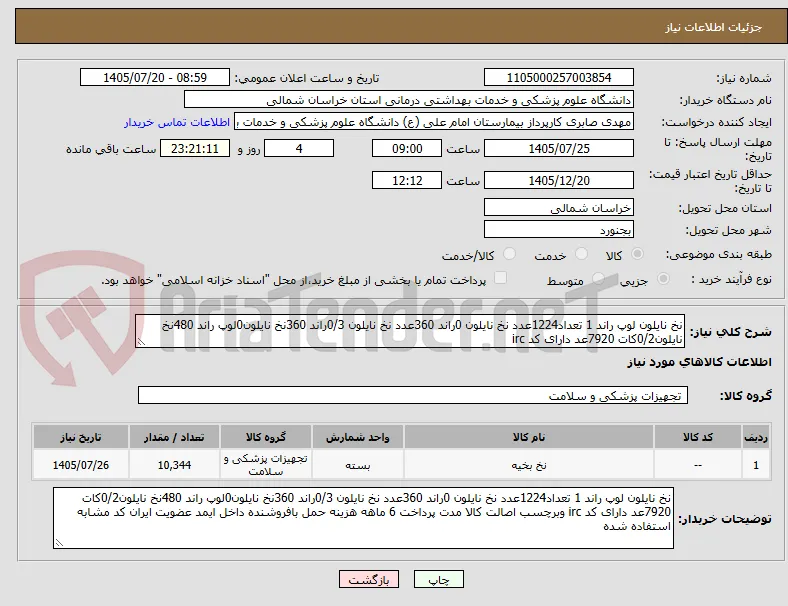
Task: Click the price validity date 1405/12/20
Action: (558, 180)
